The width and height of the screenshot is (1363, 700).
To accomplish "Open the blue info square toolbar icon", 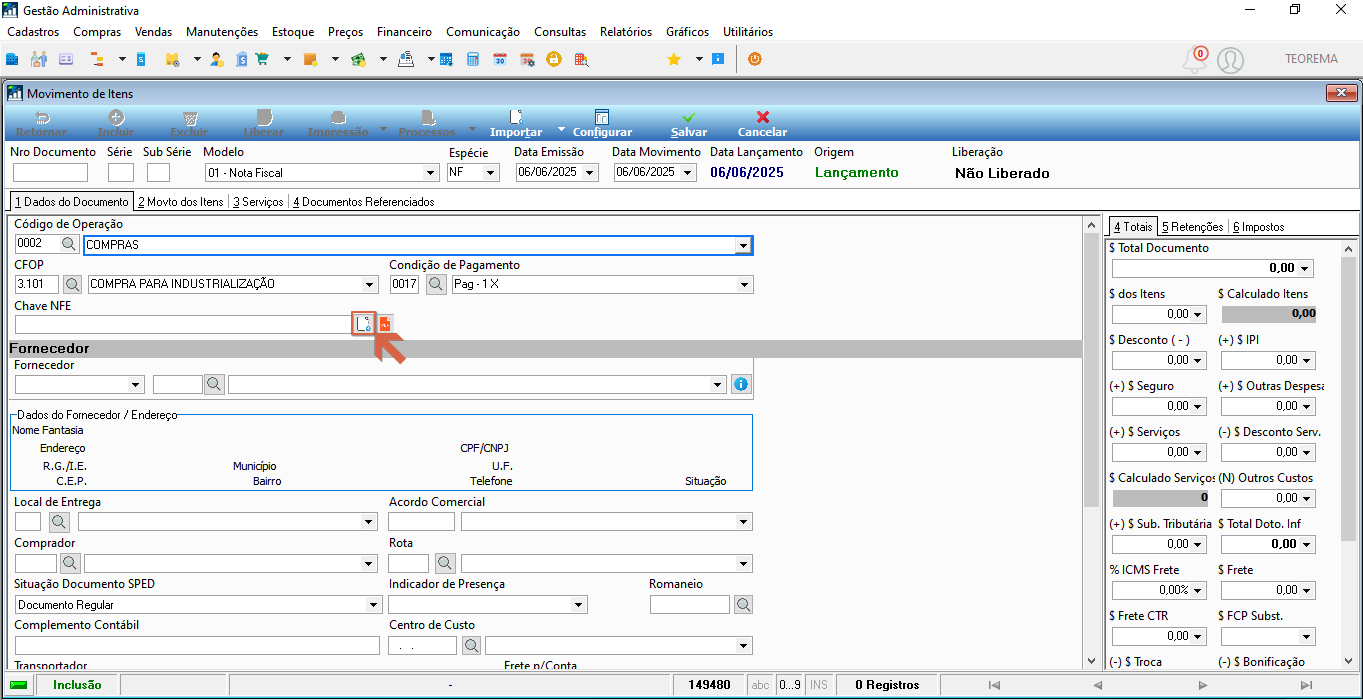I will [717, 59].
